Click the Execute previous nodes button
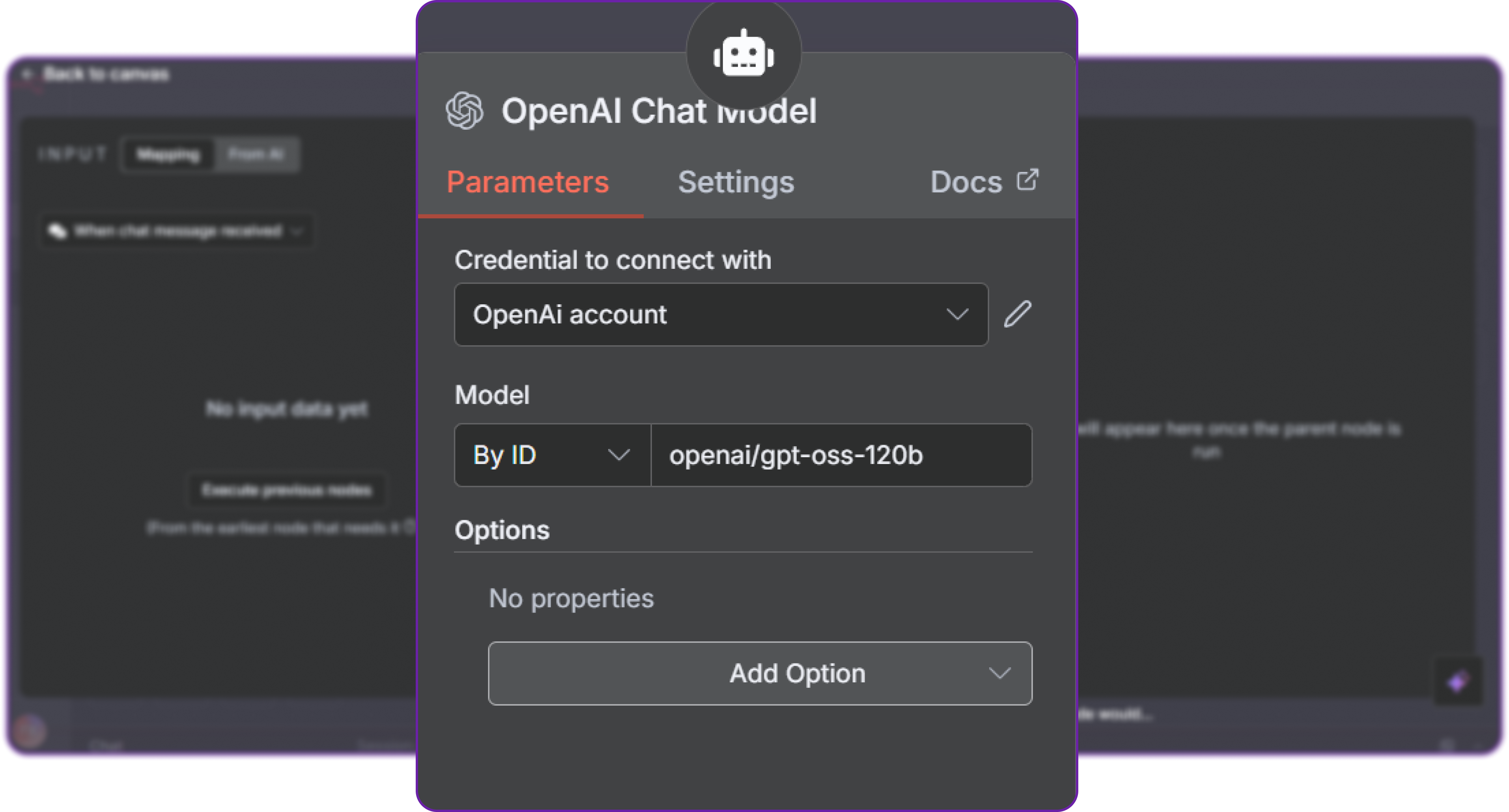This screenshot has height=812, width=1509. (x=286, y=490)
